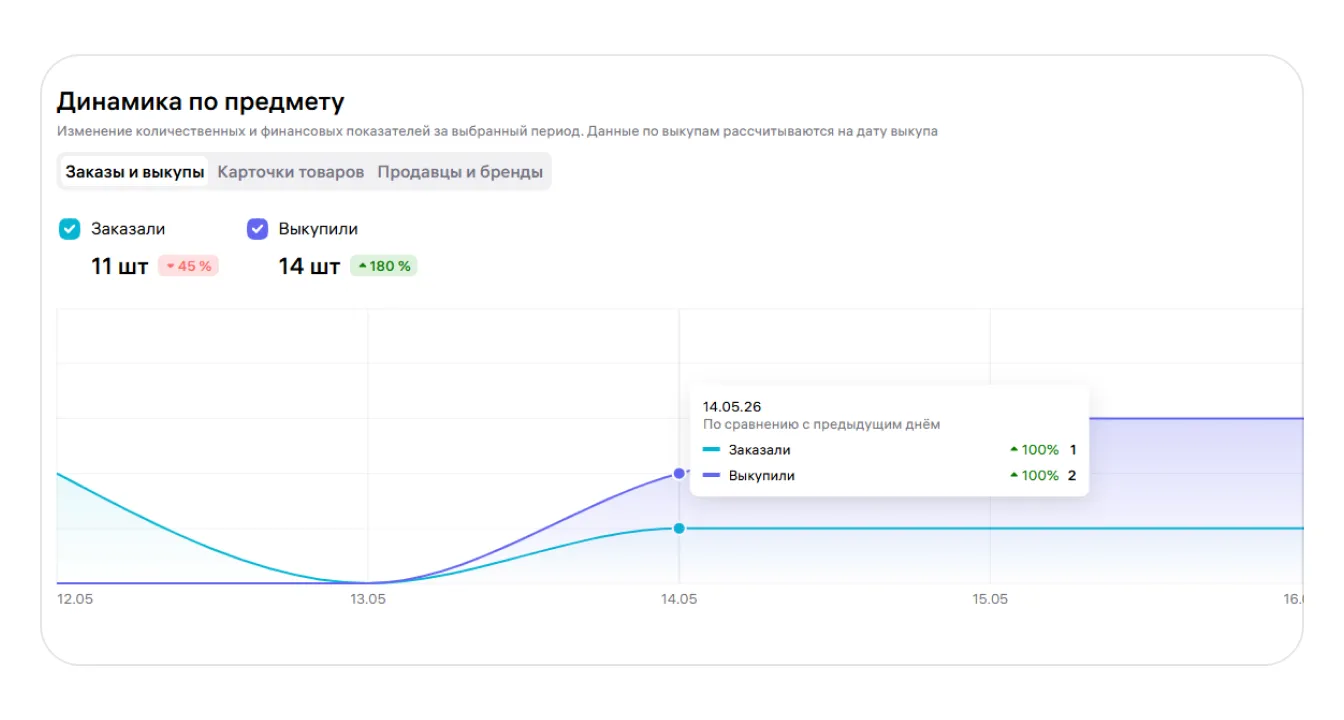Uncheck the Выкупили checkbox

pos(257,229)
